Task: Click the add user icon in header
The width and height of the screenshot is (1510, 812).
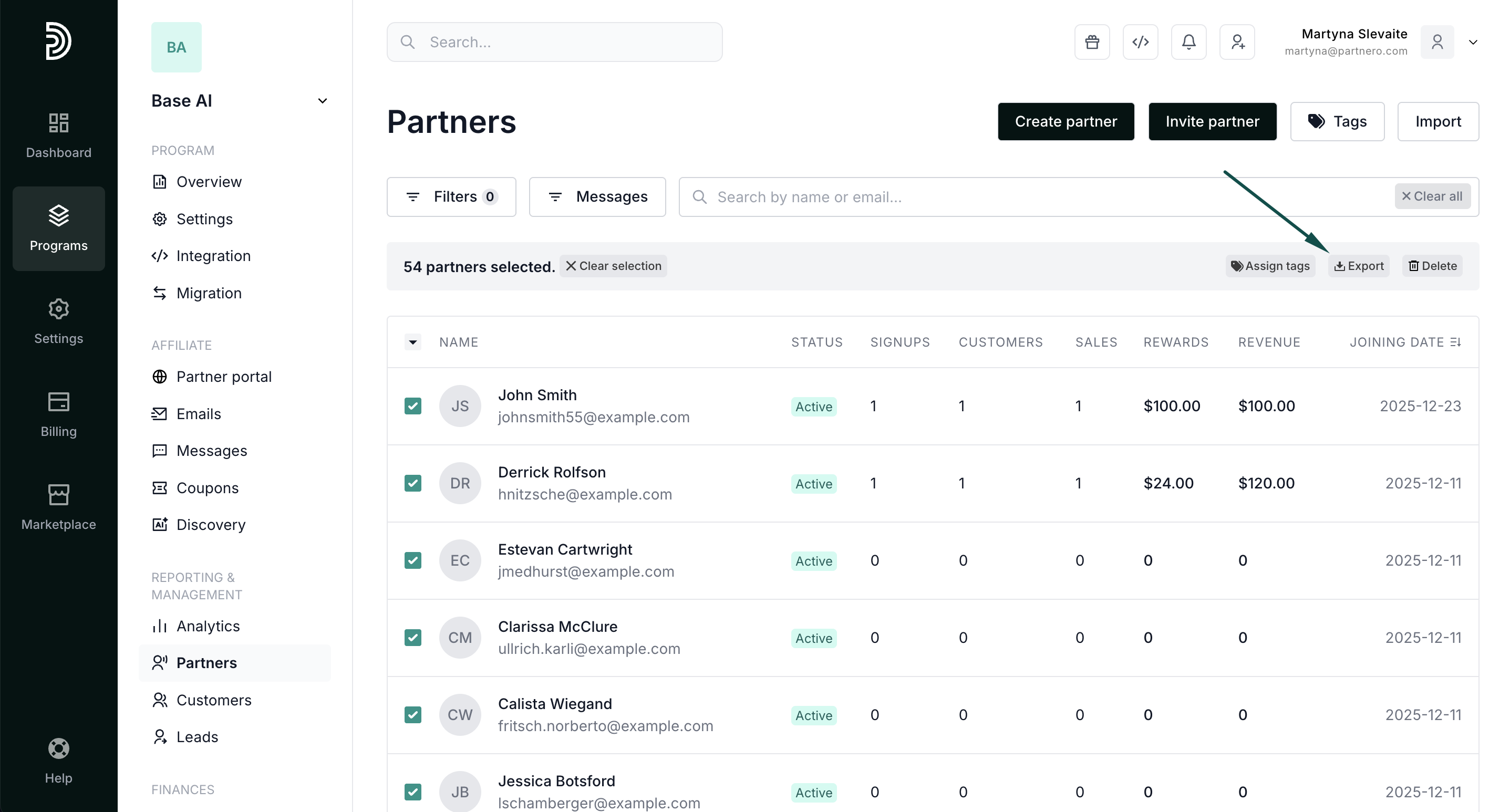Action: [x=1237, y=42]
